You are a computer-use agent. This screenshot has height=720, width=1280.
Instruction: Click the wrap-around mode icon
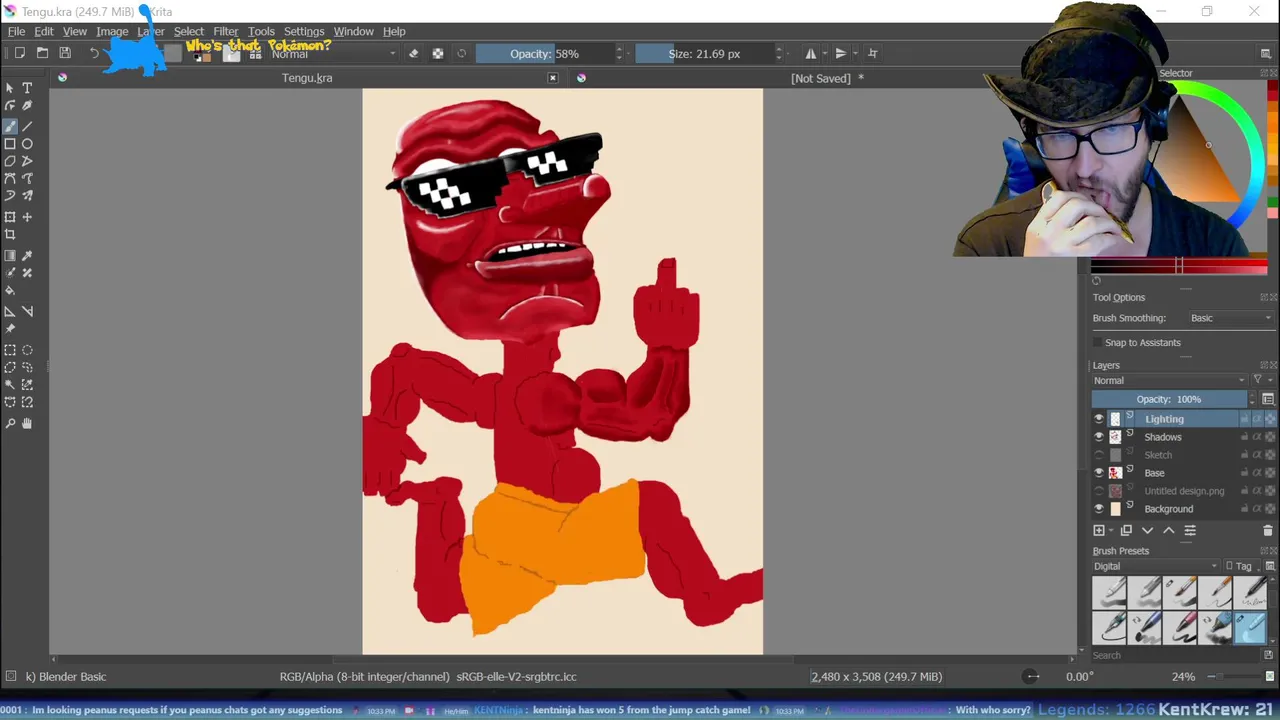[873, 54]
